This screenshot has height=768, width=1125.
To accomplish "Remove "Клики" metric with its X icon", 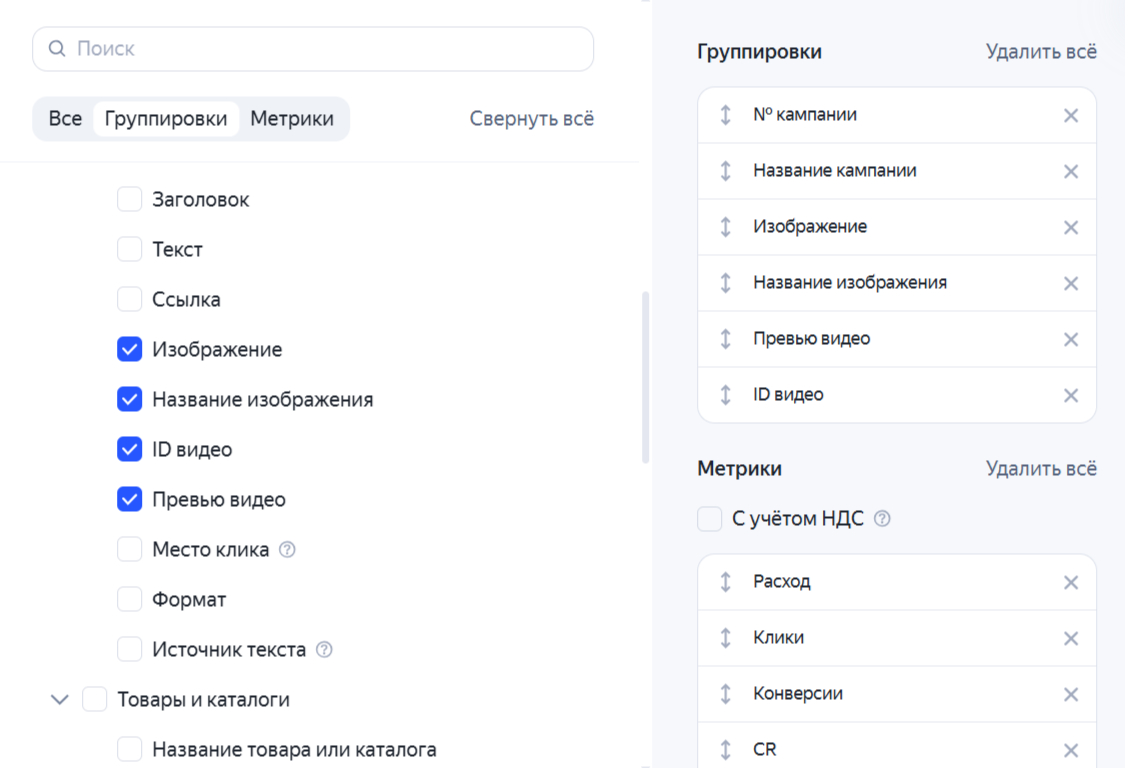I will point(1070,637).
